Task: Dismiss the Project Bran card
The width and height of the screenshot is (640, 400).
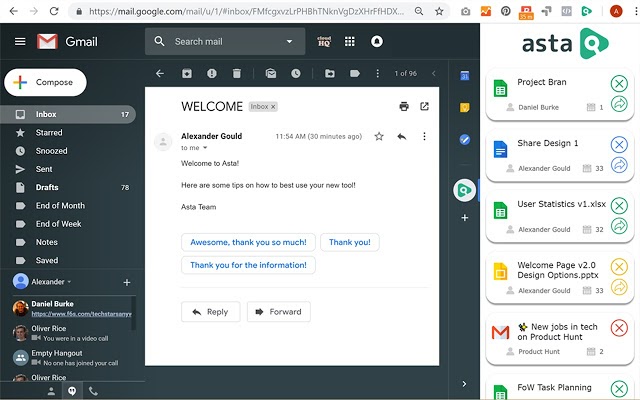Action: click(618, 84)
